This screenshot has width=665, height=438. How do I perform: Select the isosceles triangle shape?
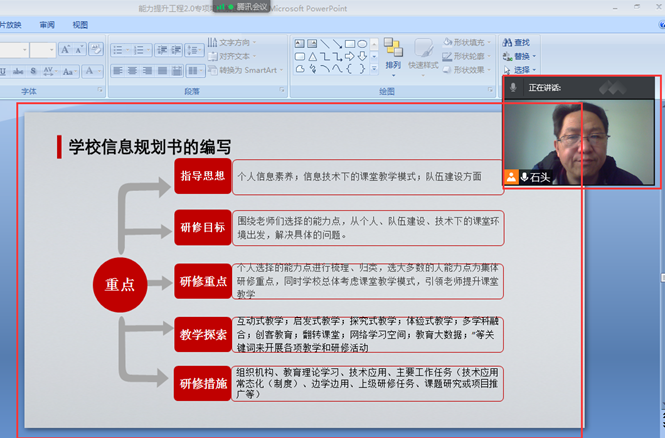(x=312, y=56)
